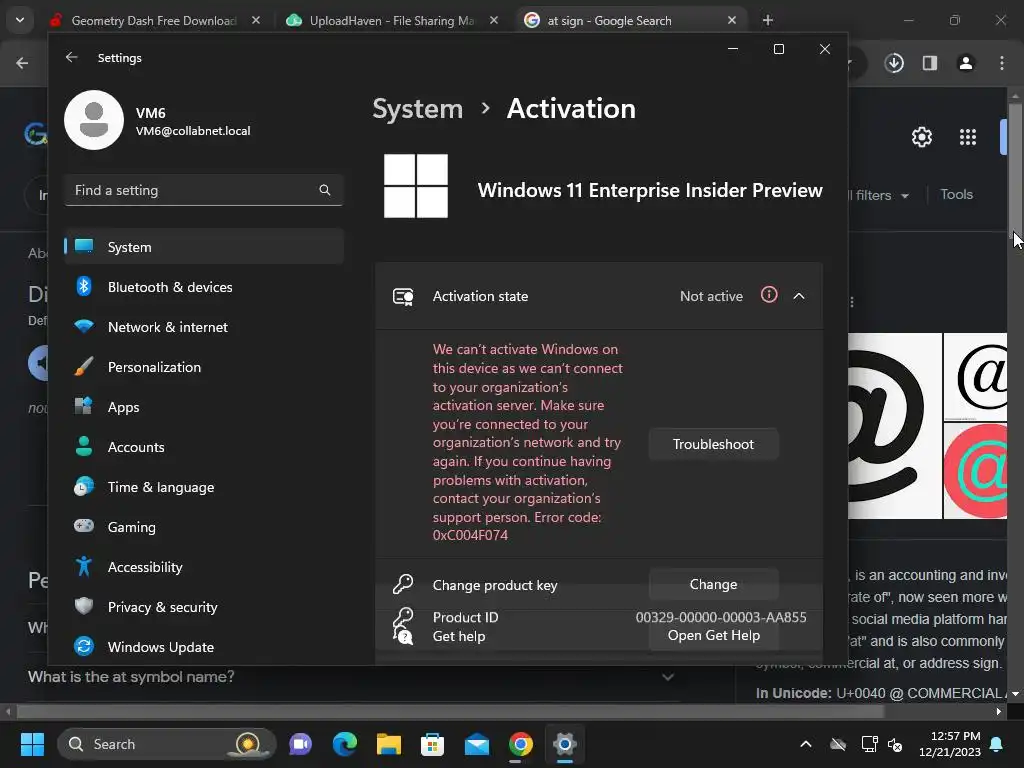1024x768 pixels.
Task: Click the network display icon in tray
Action: pyautogui.click(x=869, y=744)
